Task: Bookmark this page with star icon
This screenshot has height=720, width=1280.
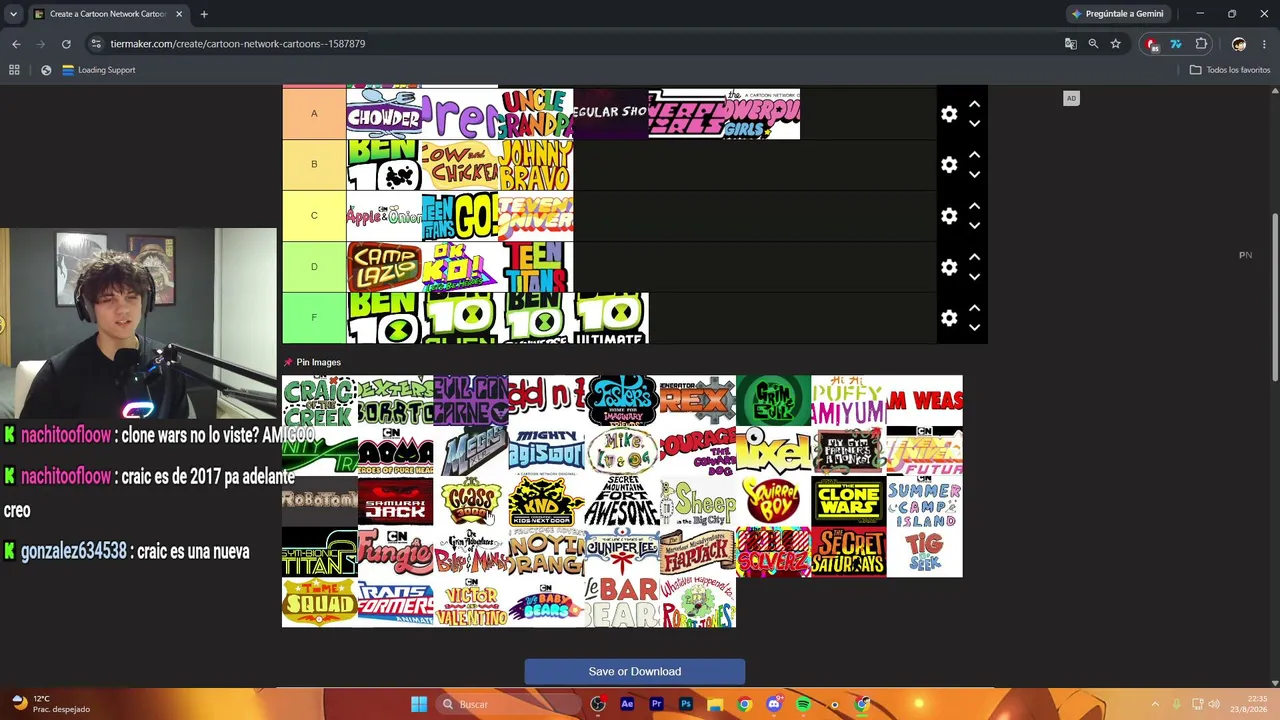Action: click(1116, 44)
